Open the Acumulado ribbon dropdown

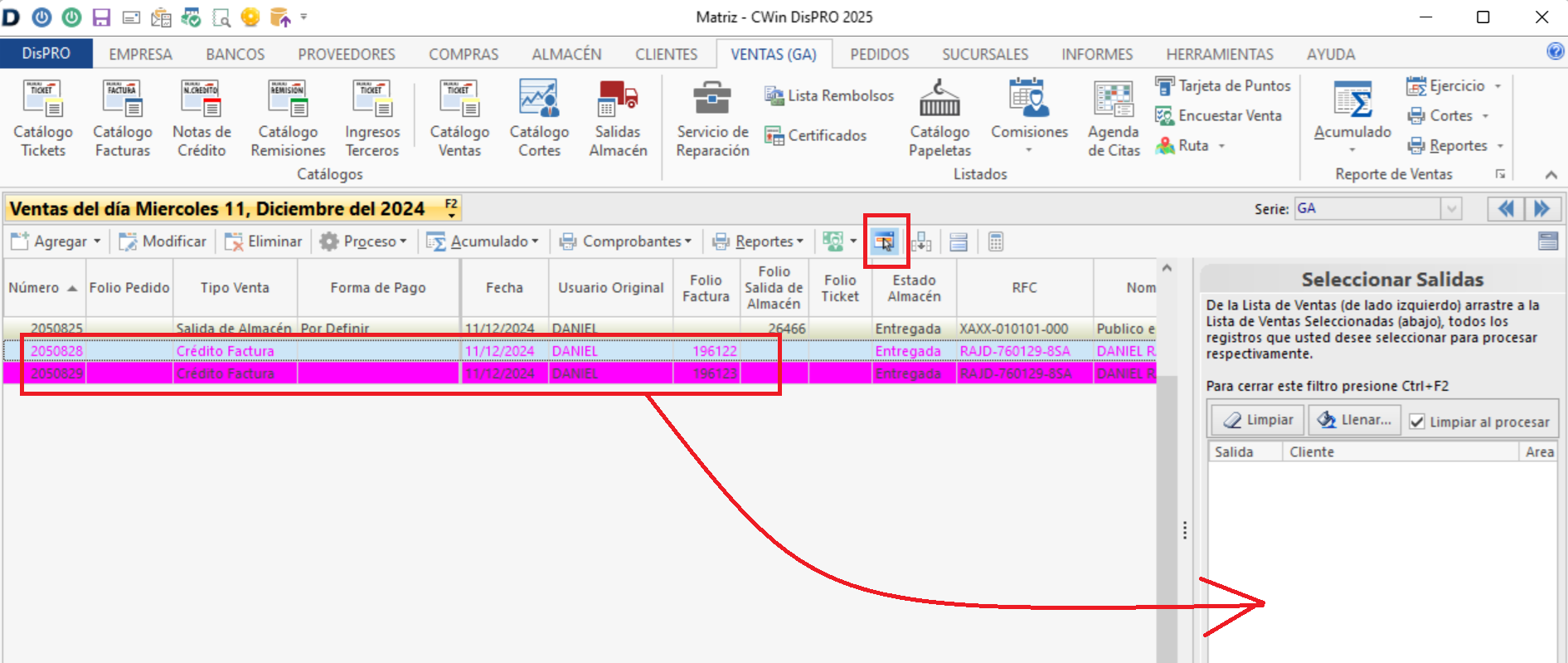tap(1352, 133)
